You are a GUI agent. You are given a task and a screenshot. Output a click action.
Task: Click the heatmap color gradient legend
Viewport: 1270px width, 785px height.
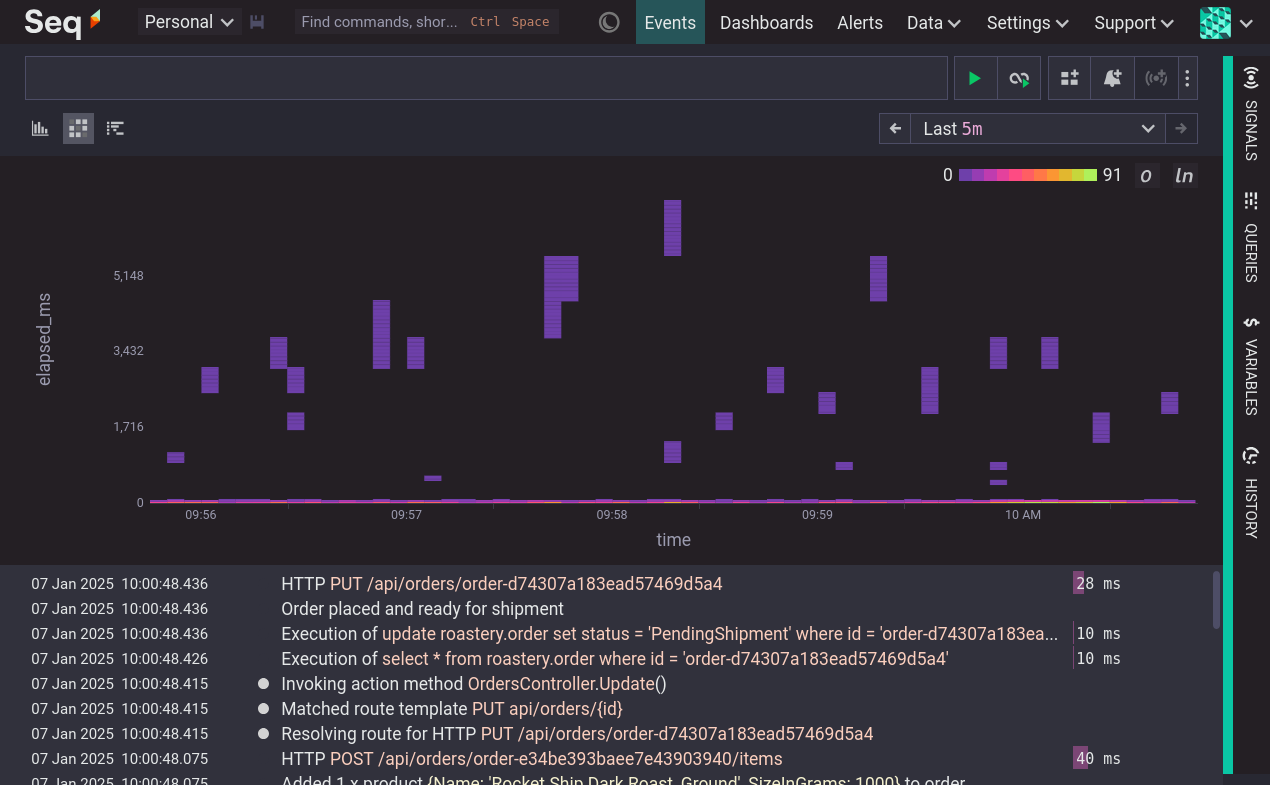(x=1027, y=175)
